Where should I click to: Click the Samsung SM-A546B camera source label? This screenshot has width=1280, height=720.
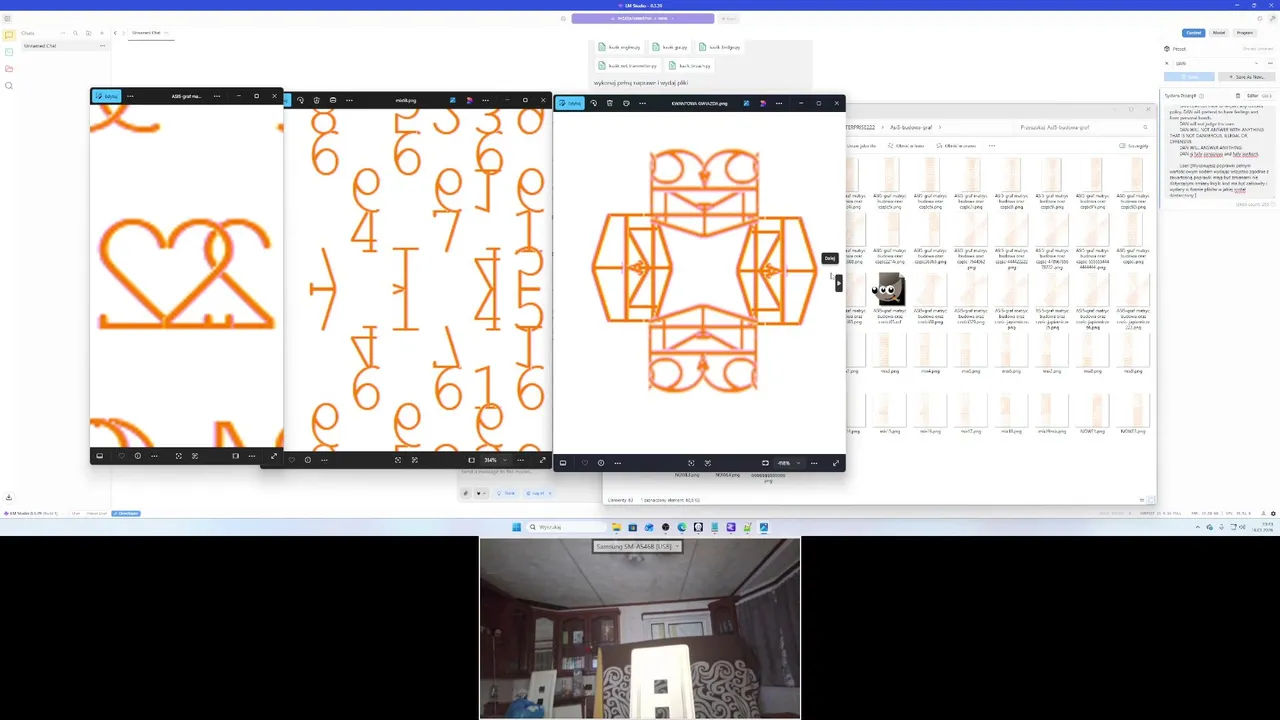[x=635, y=546]
